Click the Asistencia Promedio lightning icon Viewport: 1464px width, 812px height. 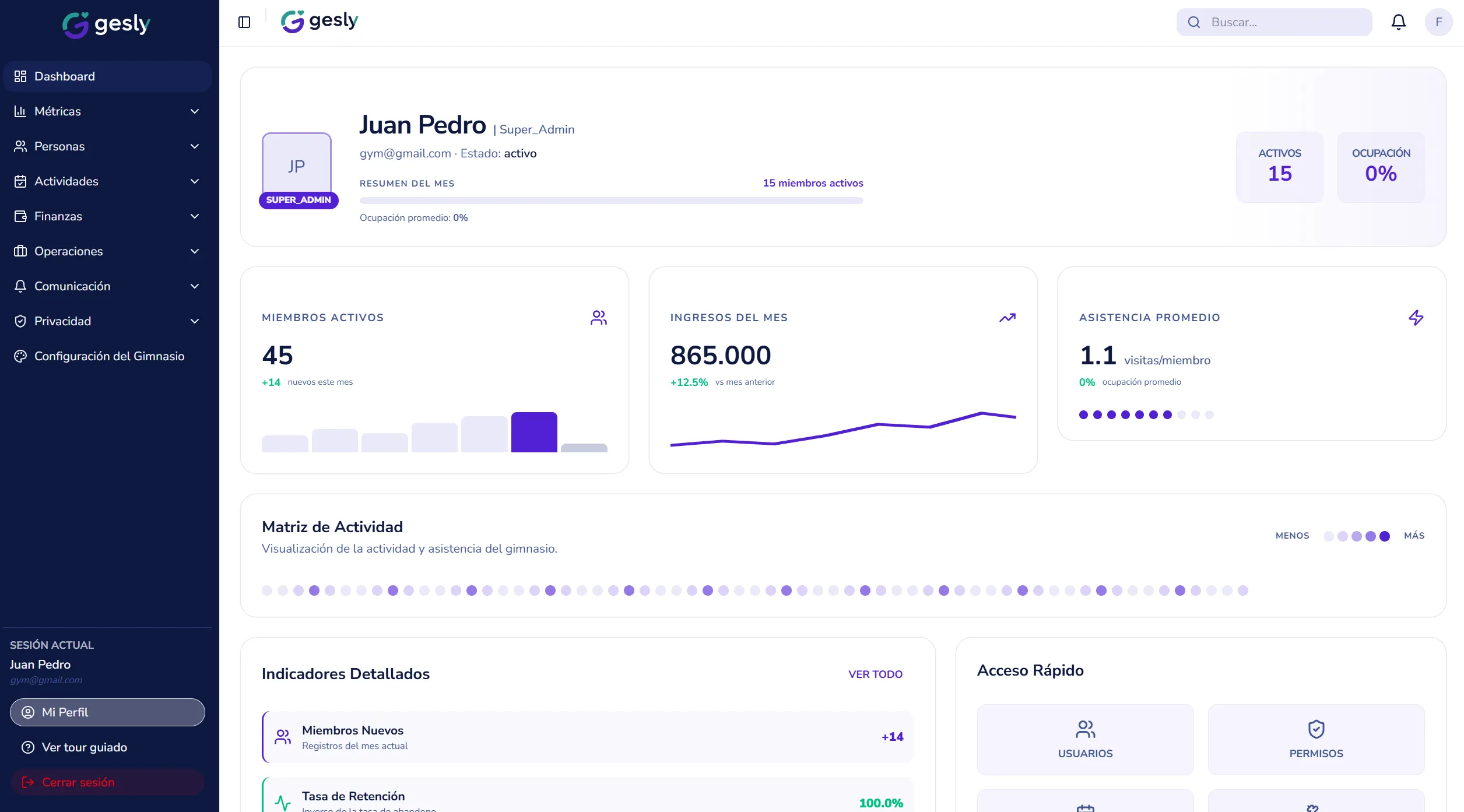pos(1416,318)
